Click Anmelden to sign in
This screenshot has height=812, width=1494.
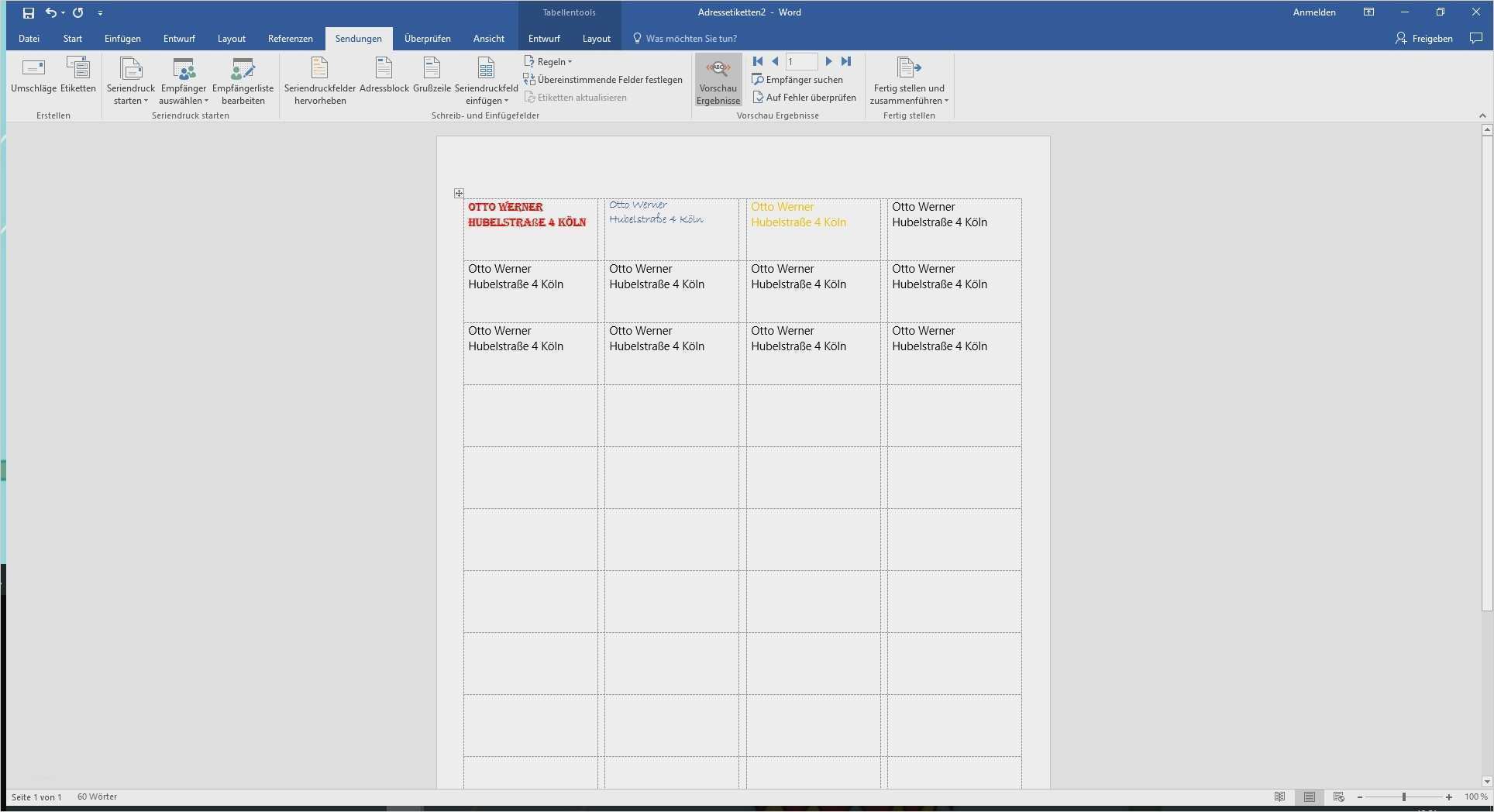point(1314,12)
